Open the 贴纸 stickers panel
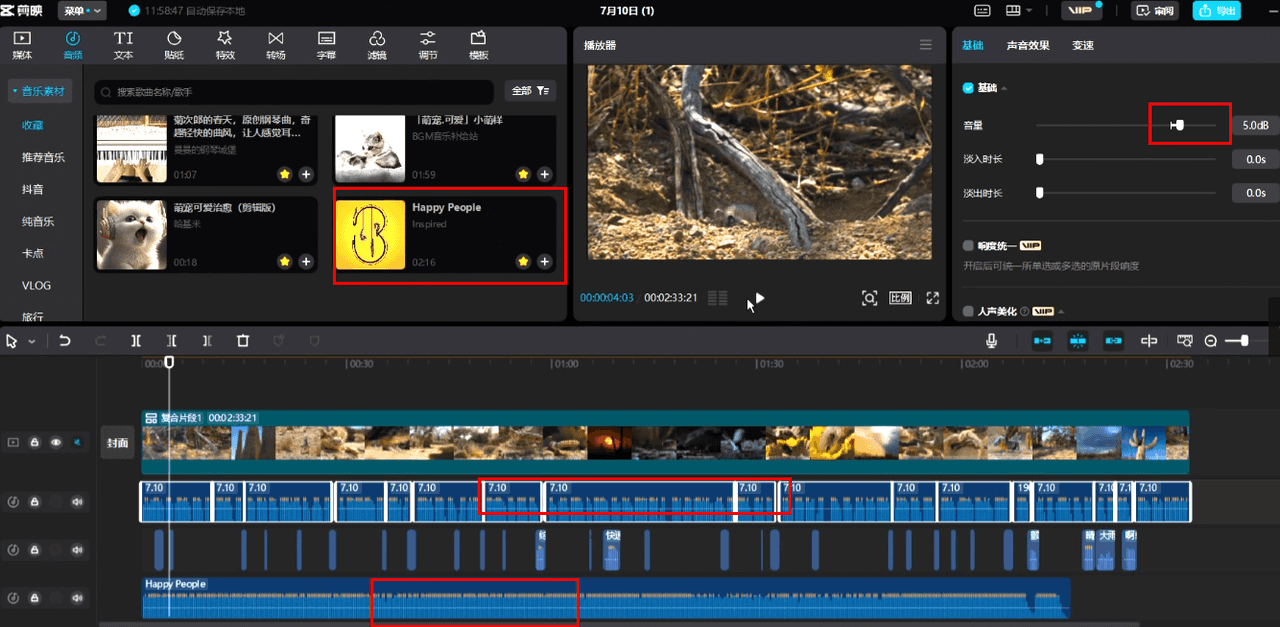 pos(174,45)
